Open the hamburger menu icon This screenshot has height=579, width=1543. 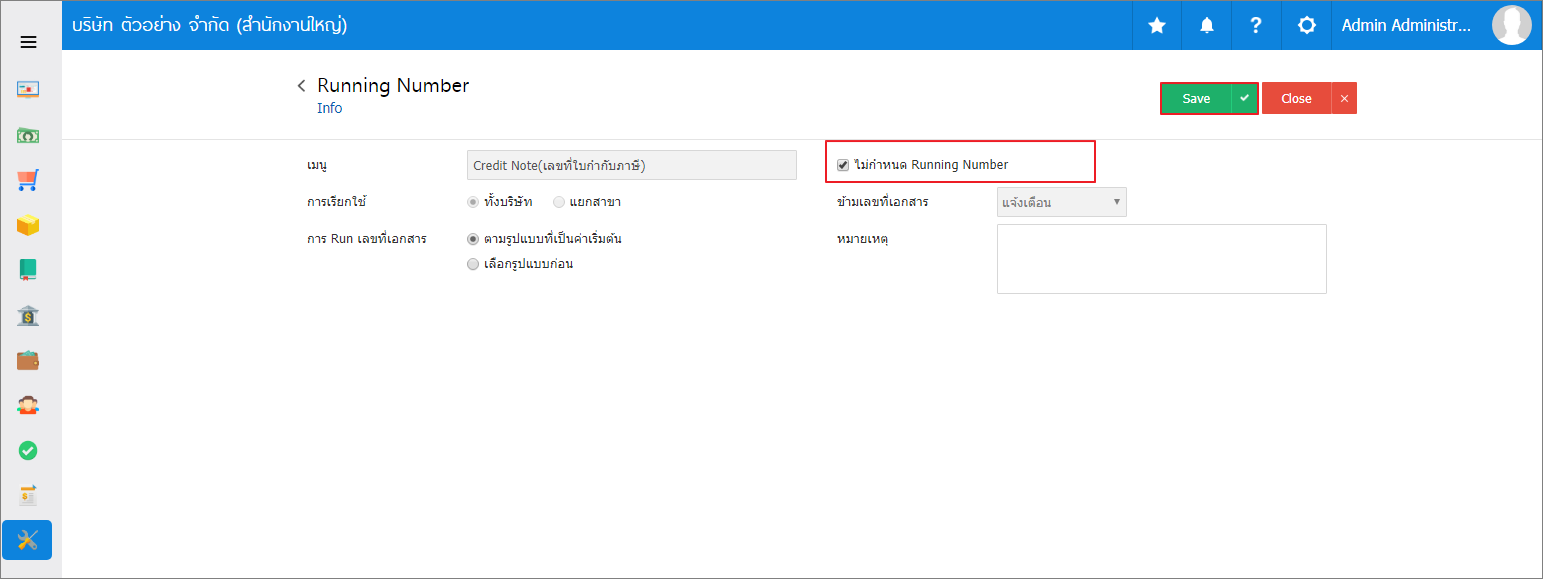tap(28, 42)
